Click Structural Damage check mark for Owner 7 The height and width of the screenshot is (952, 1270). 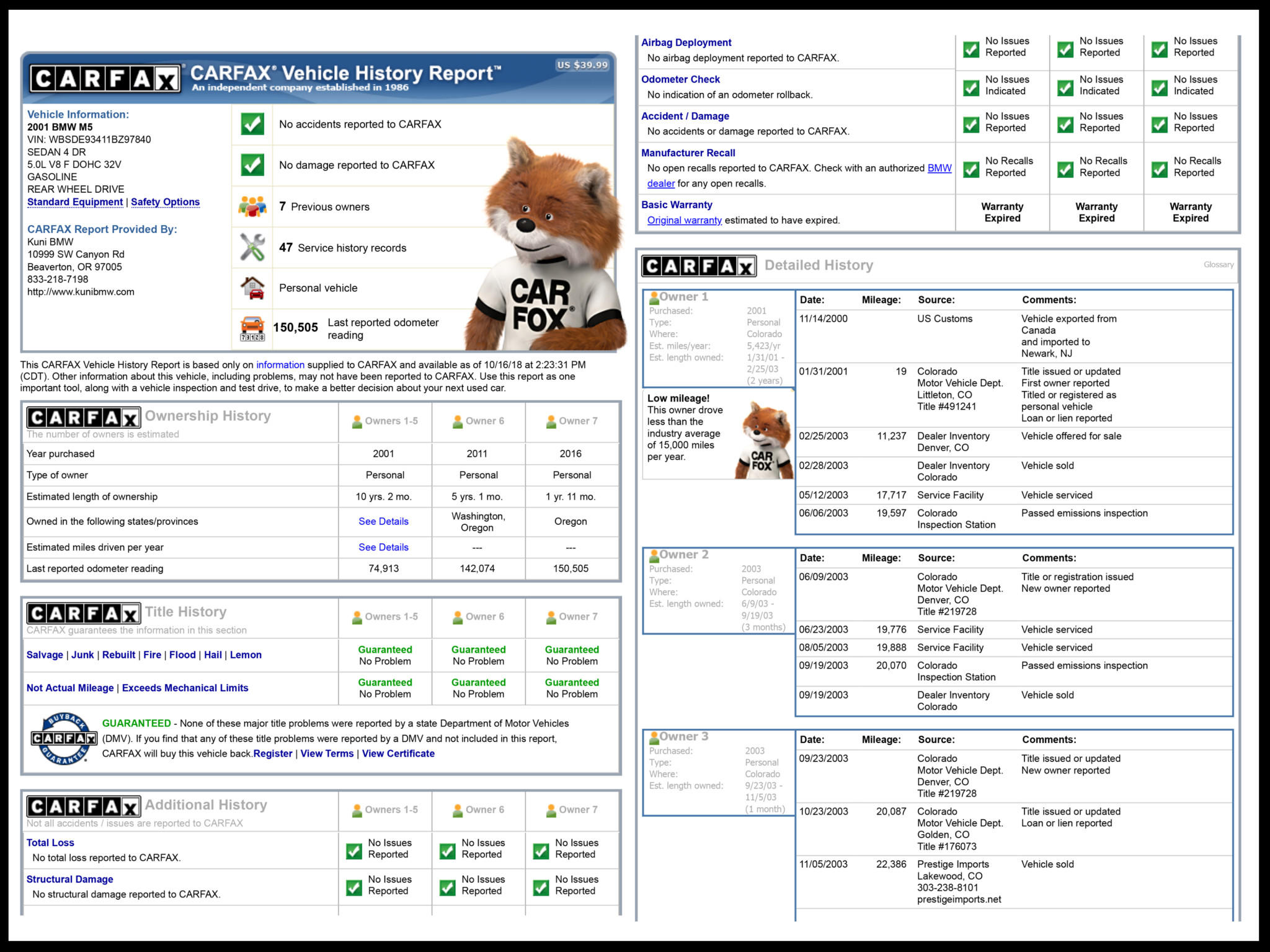coord(541,888)
